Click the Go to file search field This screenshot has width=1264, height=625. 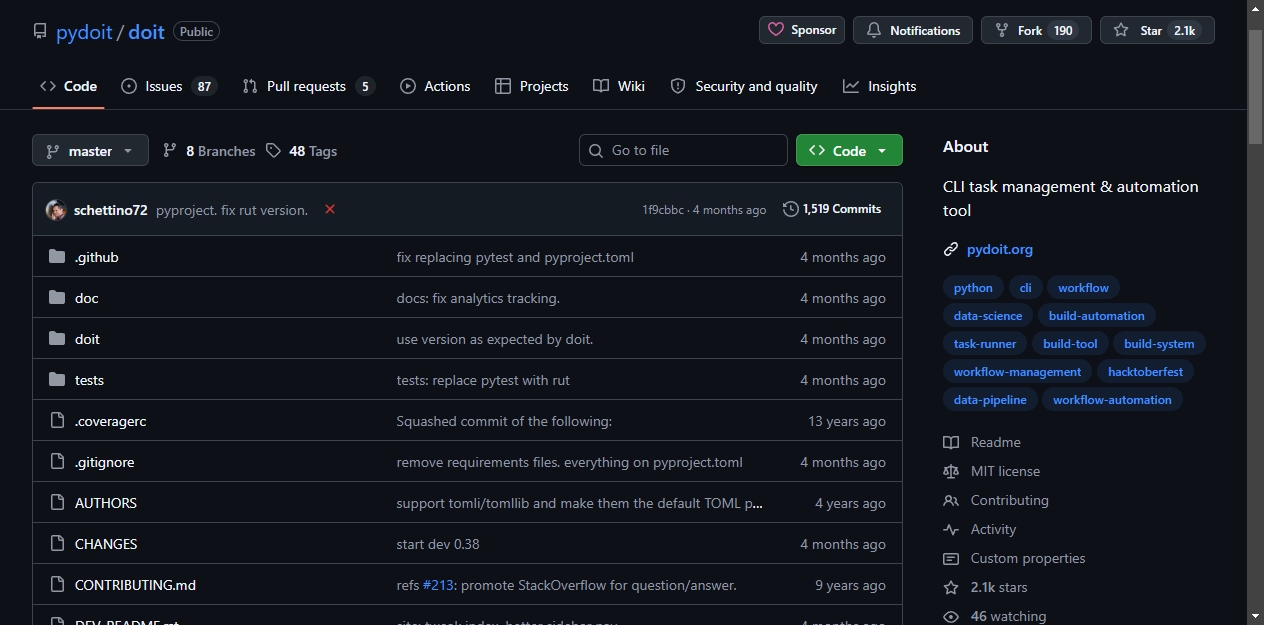[683, 150]
